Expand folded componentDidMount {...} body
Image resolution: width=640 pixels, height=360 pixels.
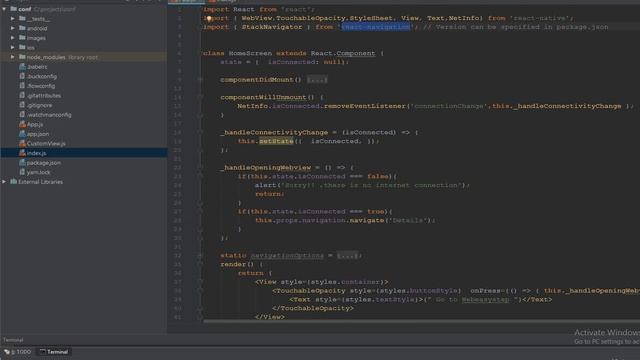(x=317, y=80)
